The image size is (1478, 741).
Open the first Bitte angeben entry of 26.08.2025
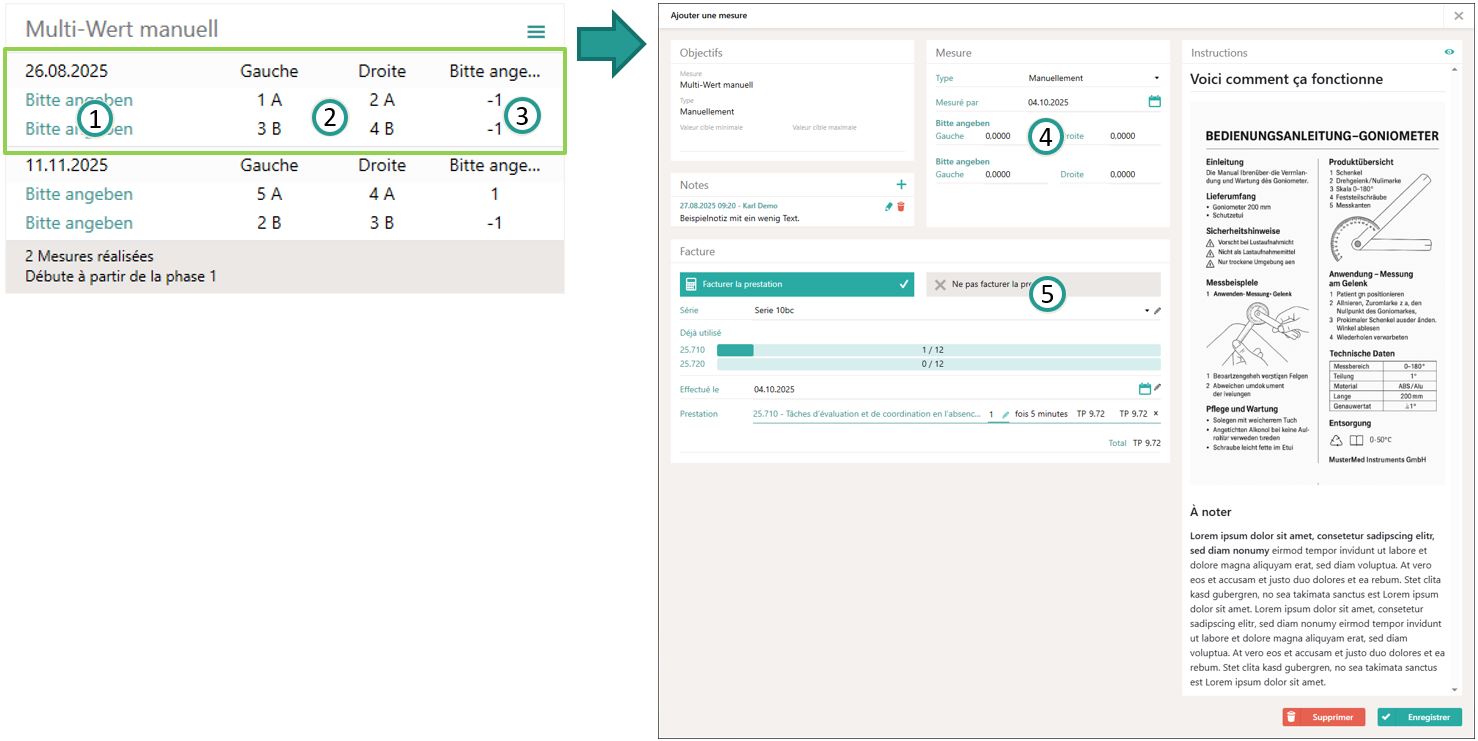78,100
